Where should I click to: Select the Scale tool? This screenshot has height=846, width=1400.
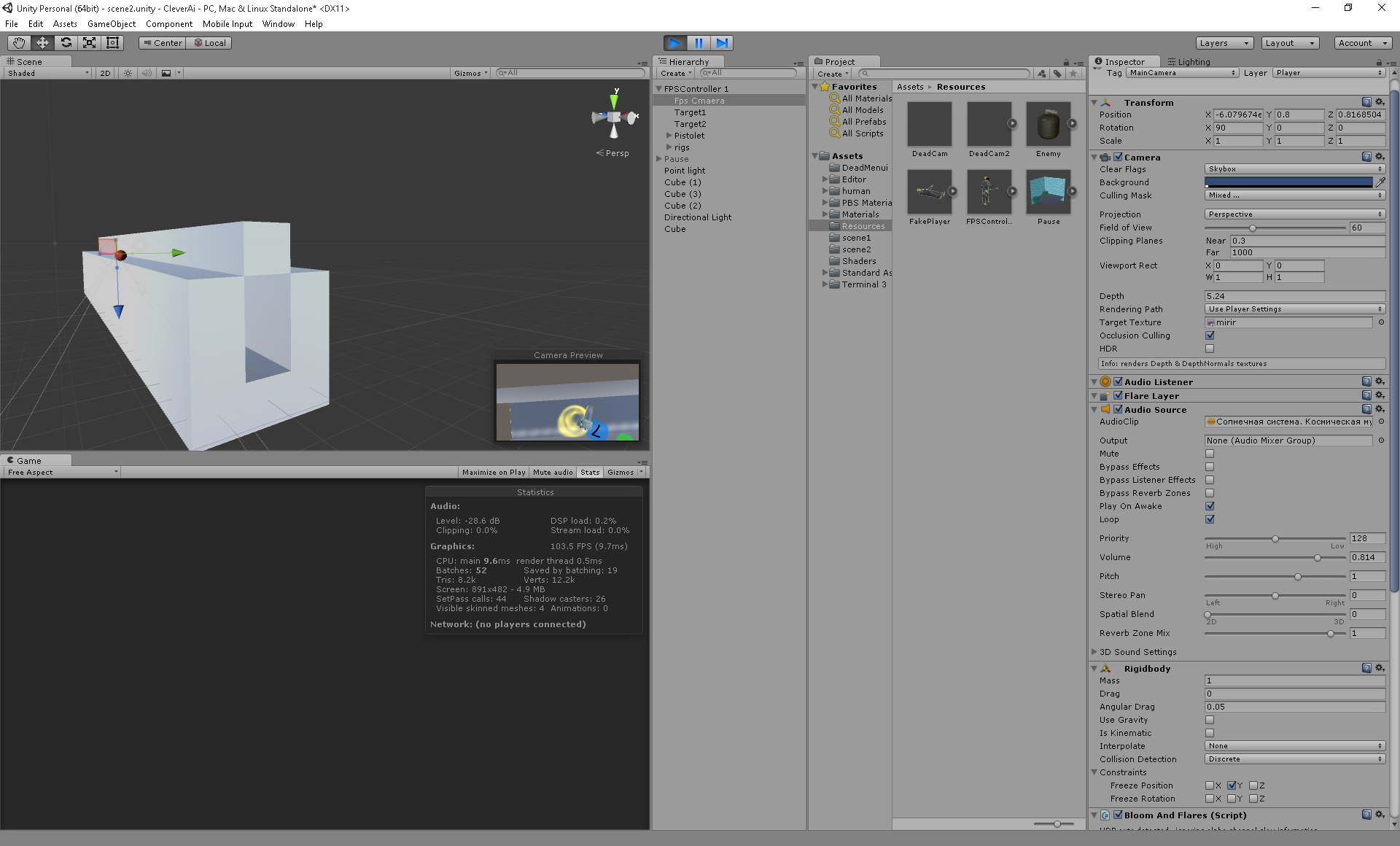tap(89, 43)
